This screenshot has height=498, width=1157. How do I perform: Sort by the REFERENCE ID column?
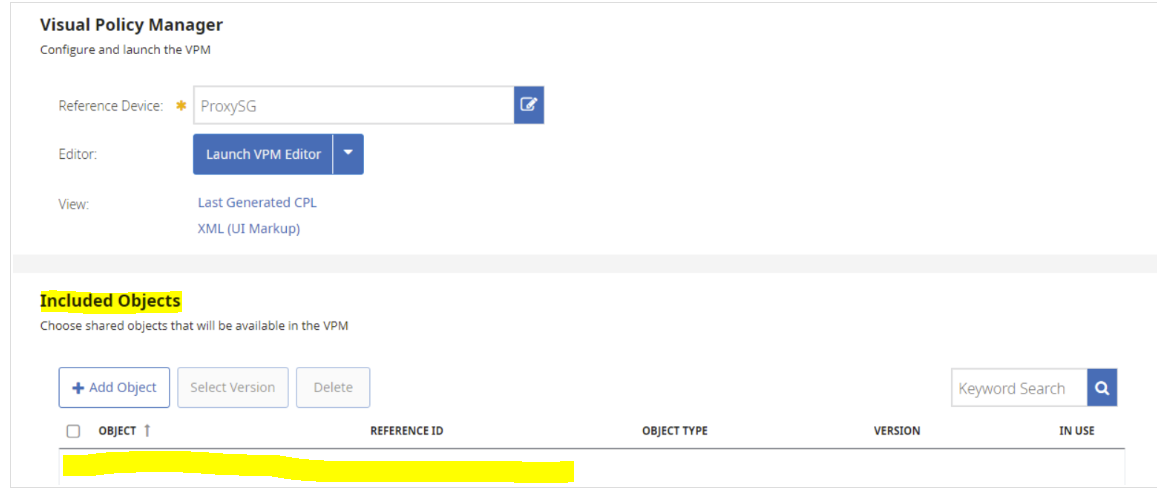click(406, 431)
